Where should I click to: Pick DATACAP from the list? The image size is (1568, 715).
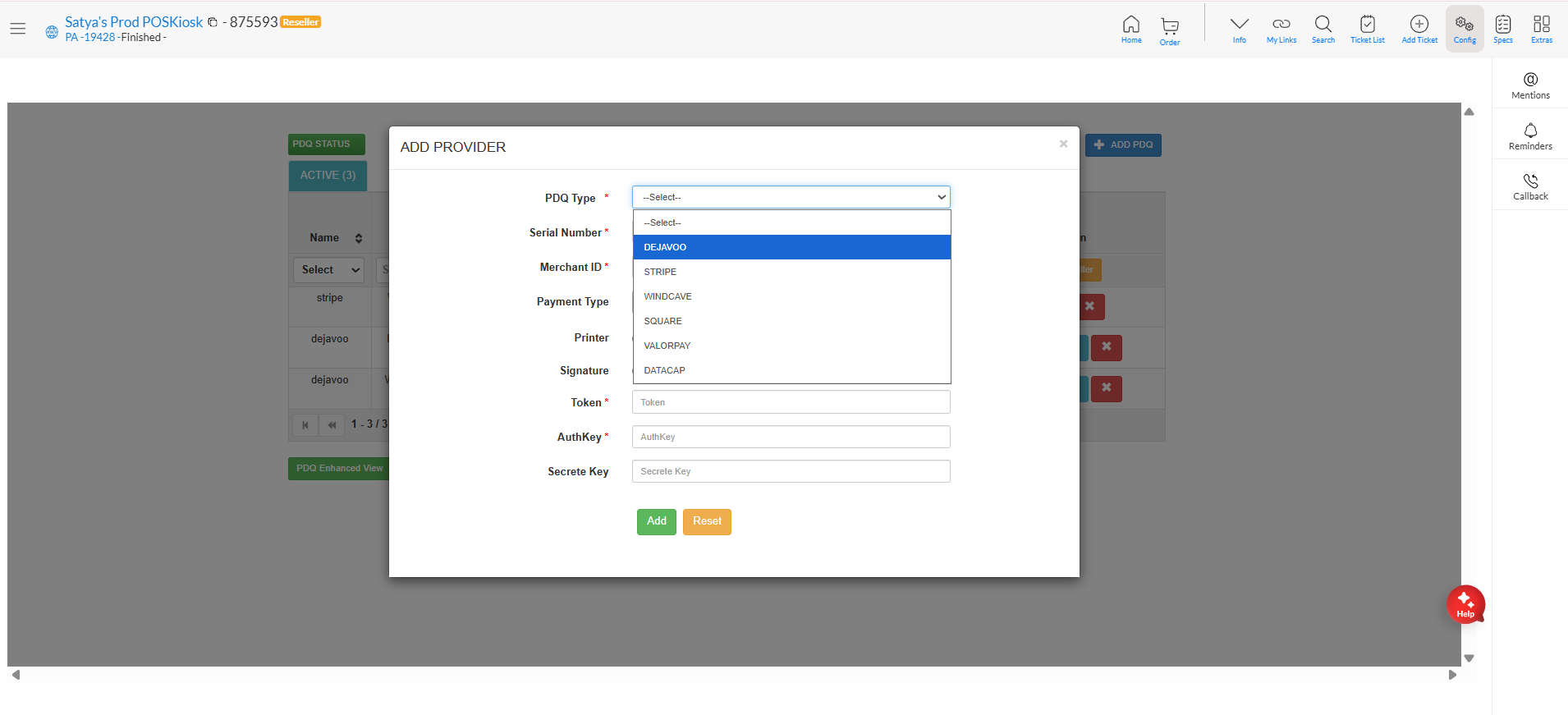[791, 370]
